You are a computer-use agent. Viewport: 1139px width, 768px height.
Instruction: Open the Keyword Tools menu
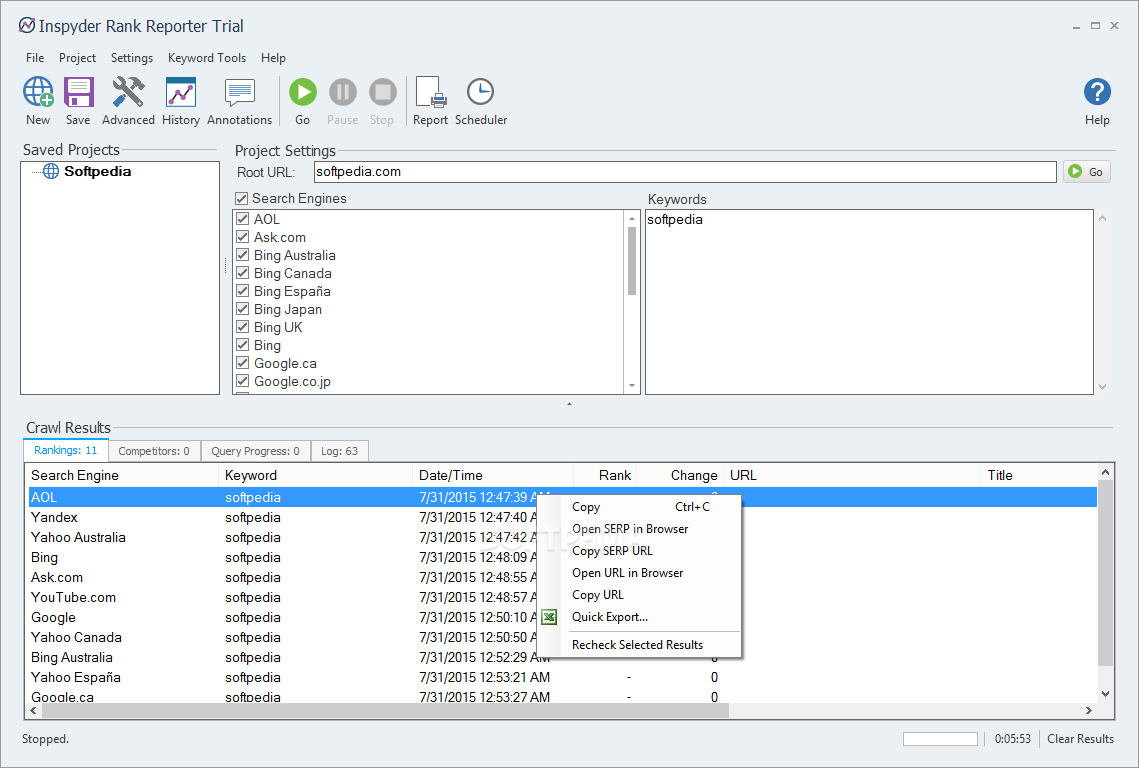pyautogui.click(x=207, y=57)
